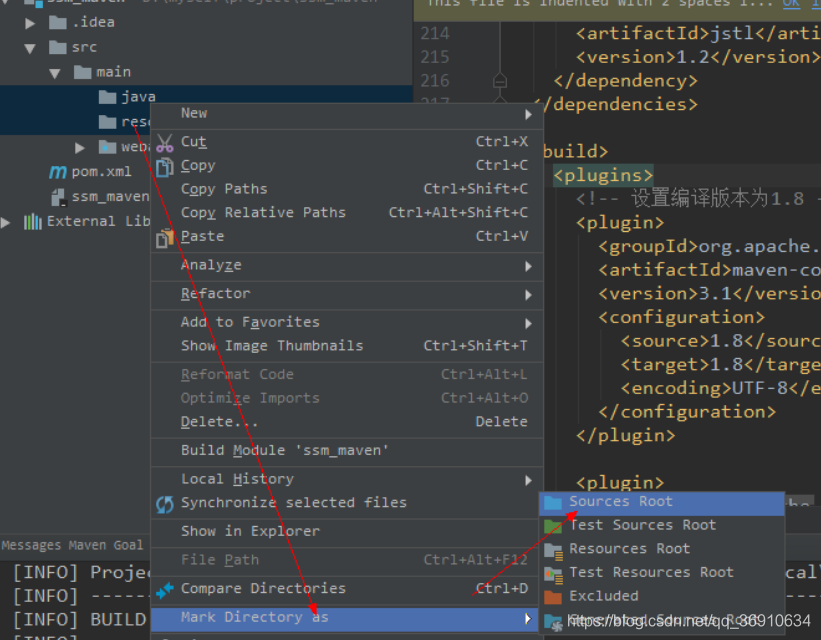Choose Synchronize selected files
Image resolution: width=821 pixels, height=640 pixels.
point(347,503)
